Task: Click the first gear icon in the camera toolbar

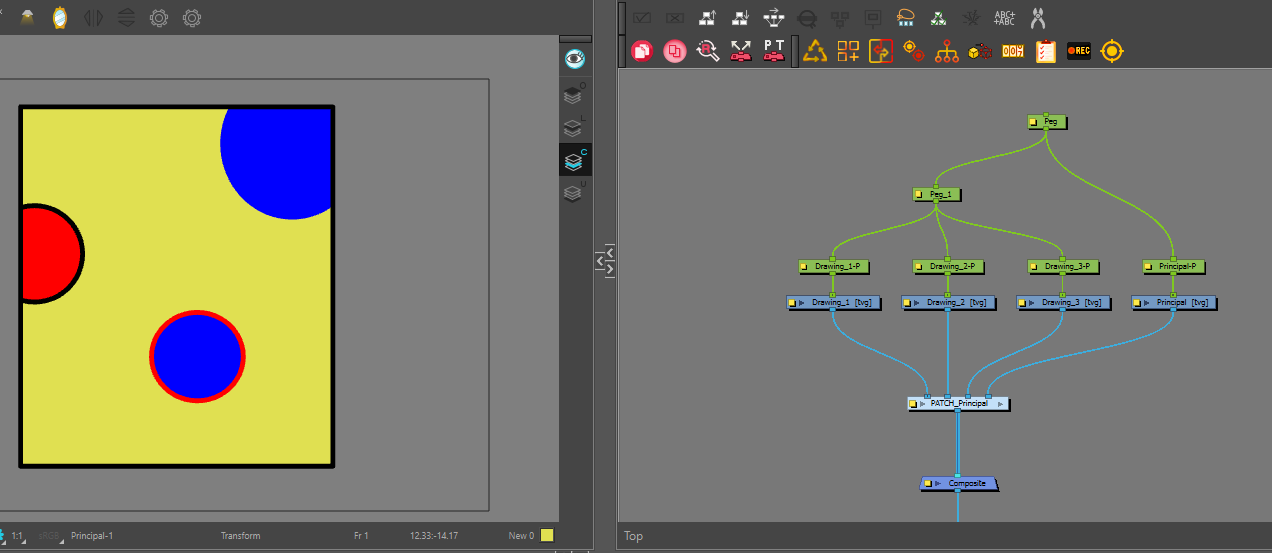Action: point(159,17)
